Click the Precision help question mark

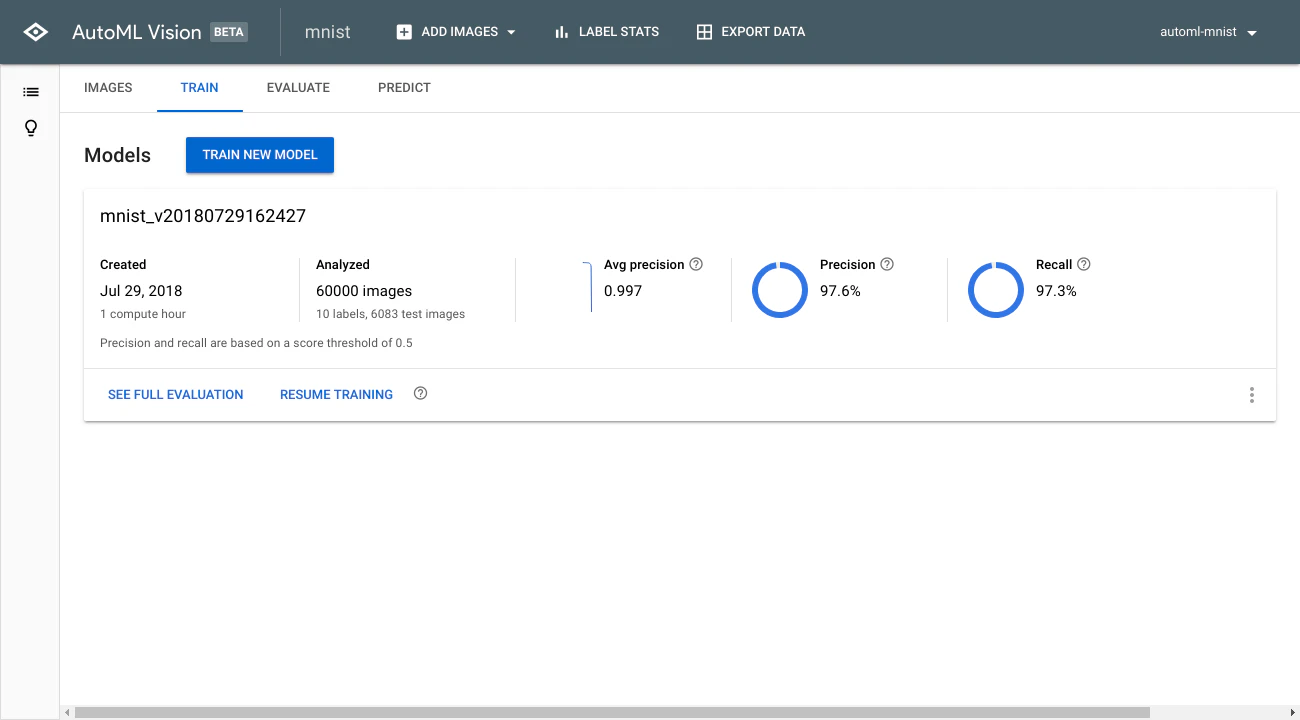pos(887,264)
